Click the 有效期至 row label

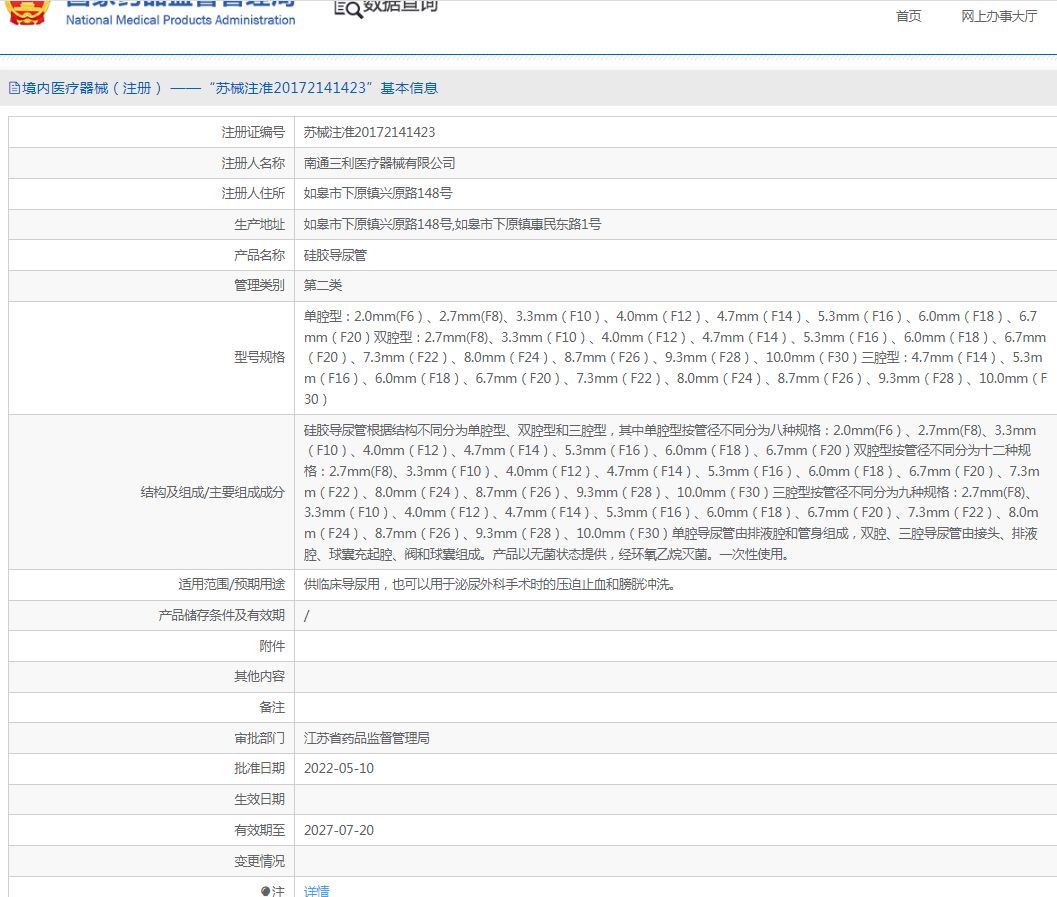tap(260, 830)
